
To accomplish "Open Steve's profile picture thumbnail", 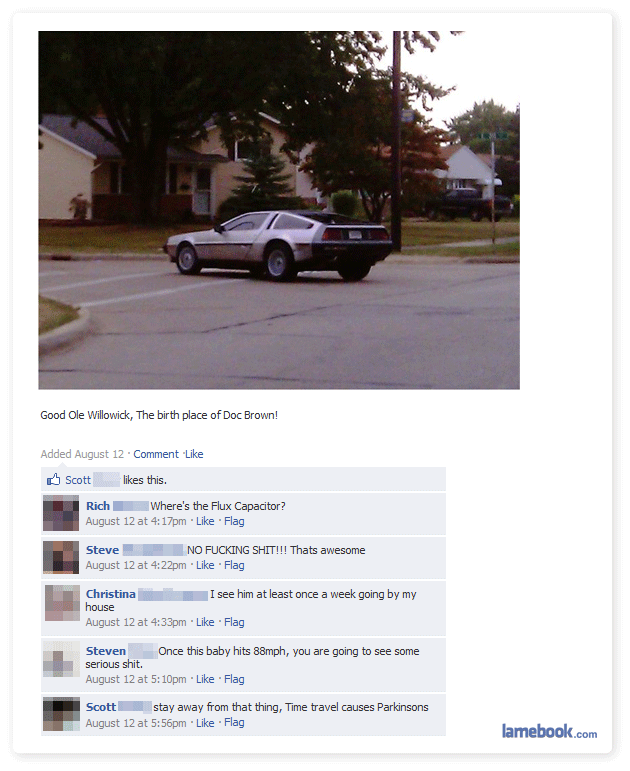I will [61, 557].
